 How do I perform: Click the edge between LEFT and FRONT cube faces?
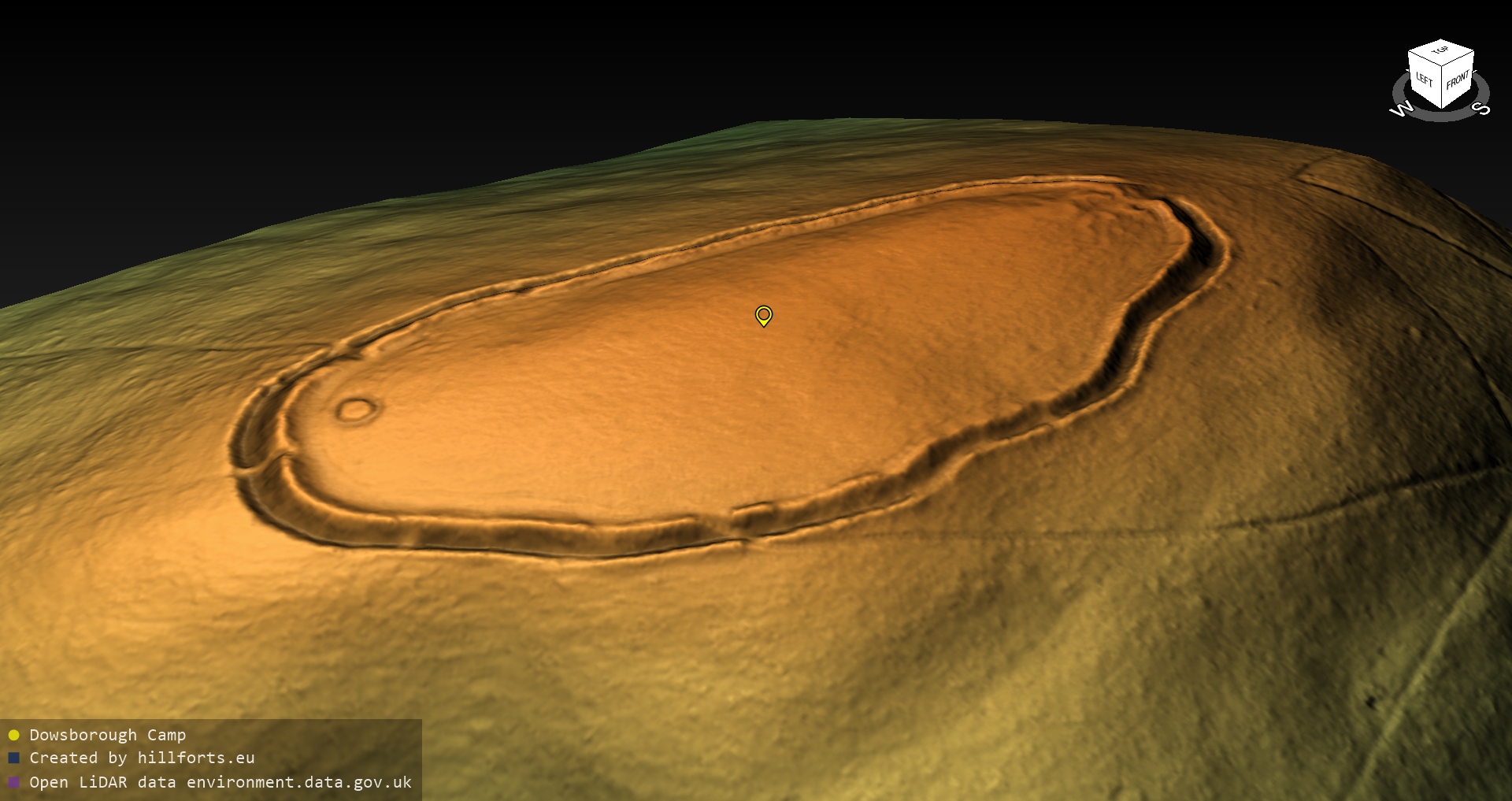[x=1442, y=87]
